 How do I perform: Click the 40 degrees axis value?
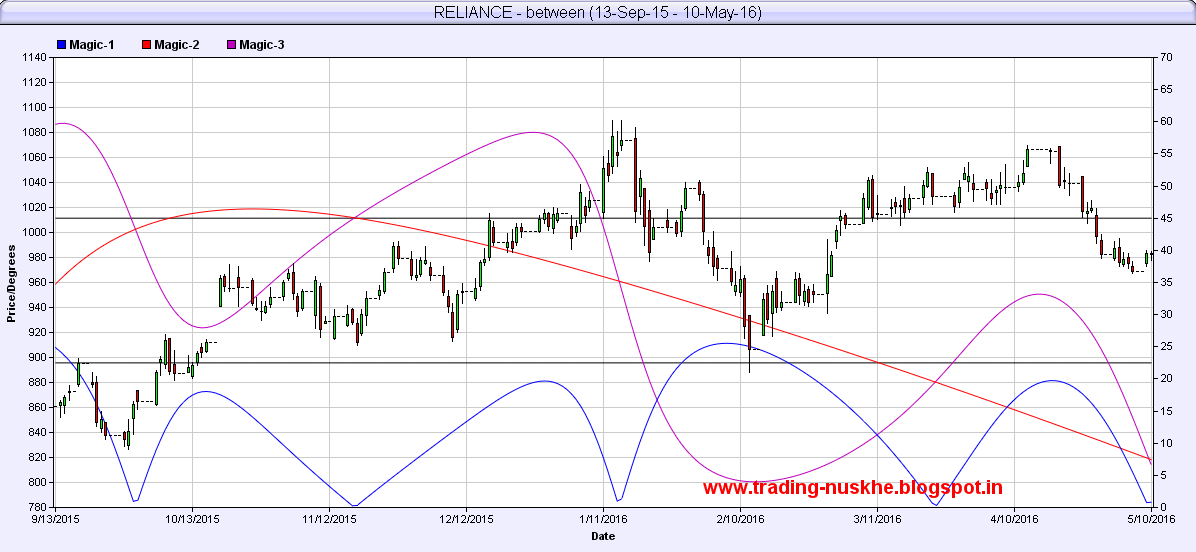1165,250
